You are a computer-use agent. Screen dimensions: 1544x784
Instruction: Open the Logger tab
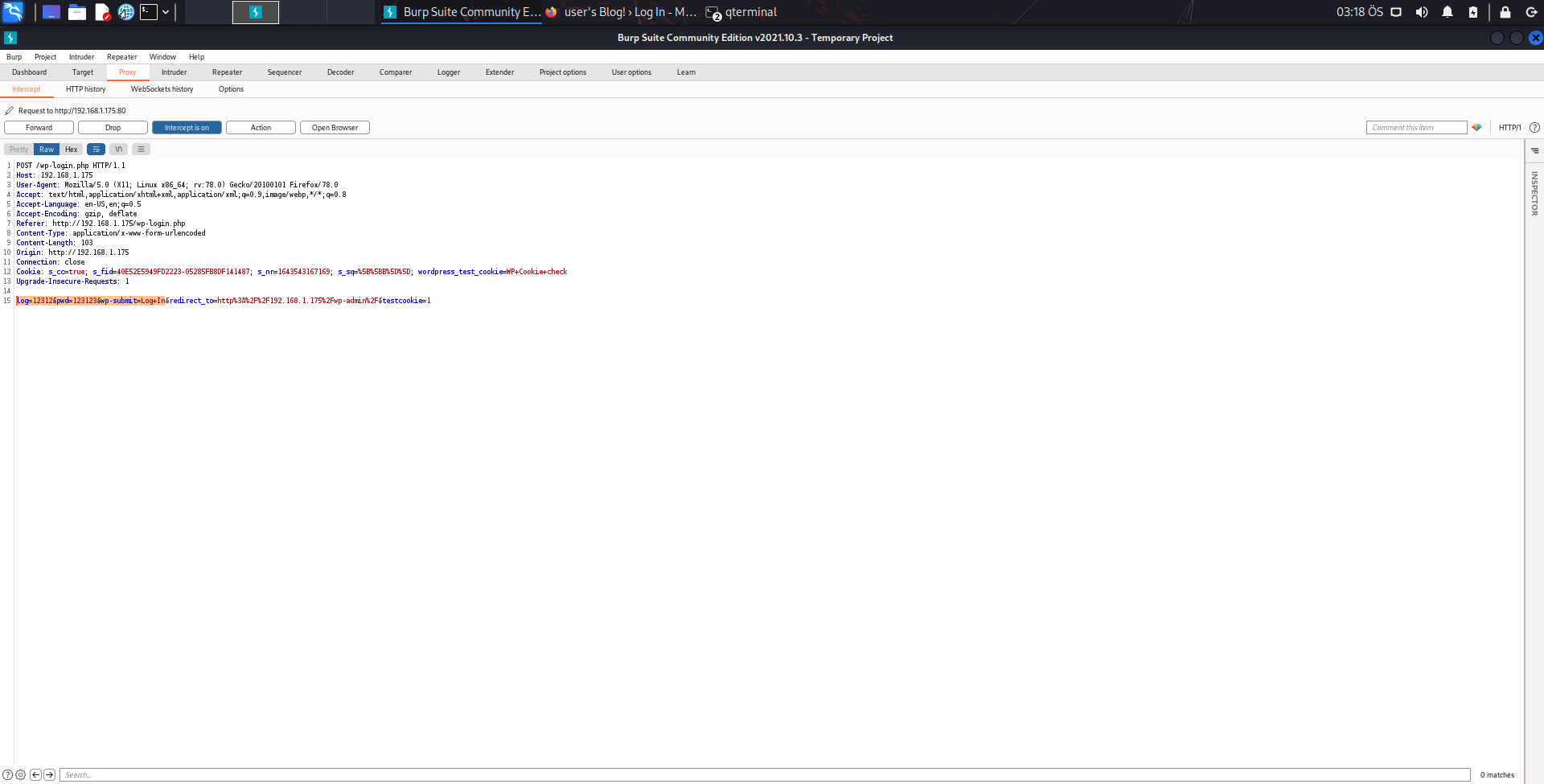[x=449, y=72]
